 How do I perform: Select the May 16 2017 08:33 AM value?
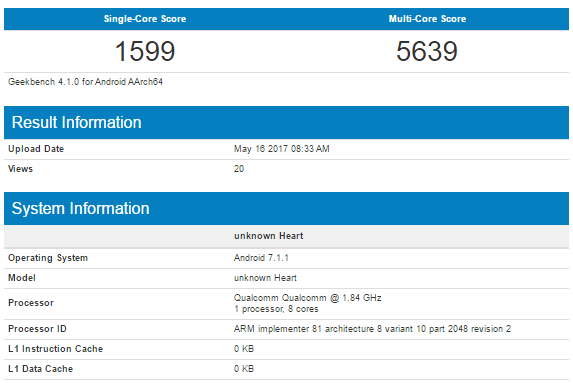pos(281,149)
